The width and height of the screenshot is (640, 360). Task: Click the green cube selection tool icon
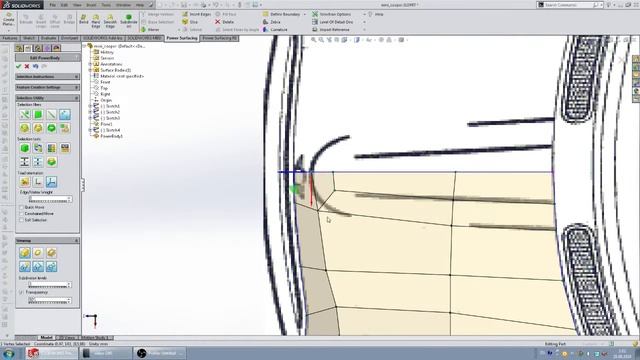(25, 148)
